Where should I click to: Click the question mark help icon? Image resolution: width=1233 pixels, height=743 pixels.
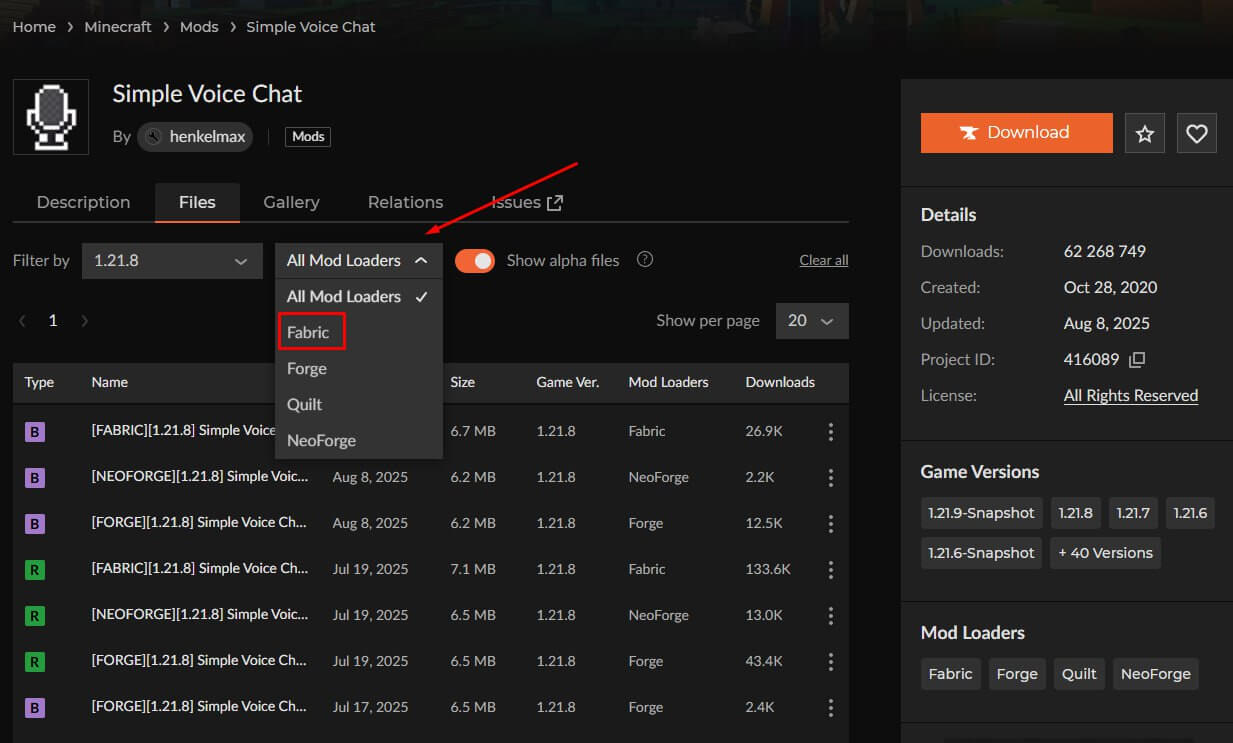(x=644, y=258)
